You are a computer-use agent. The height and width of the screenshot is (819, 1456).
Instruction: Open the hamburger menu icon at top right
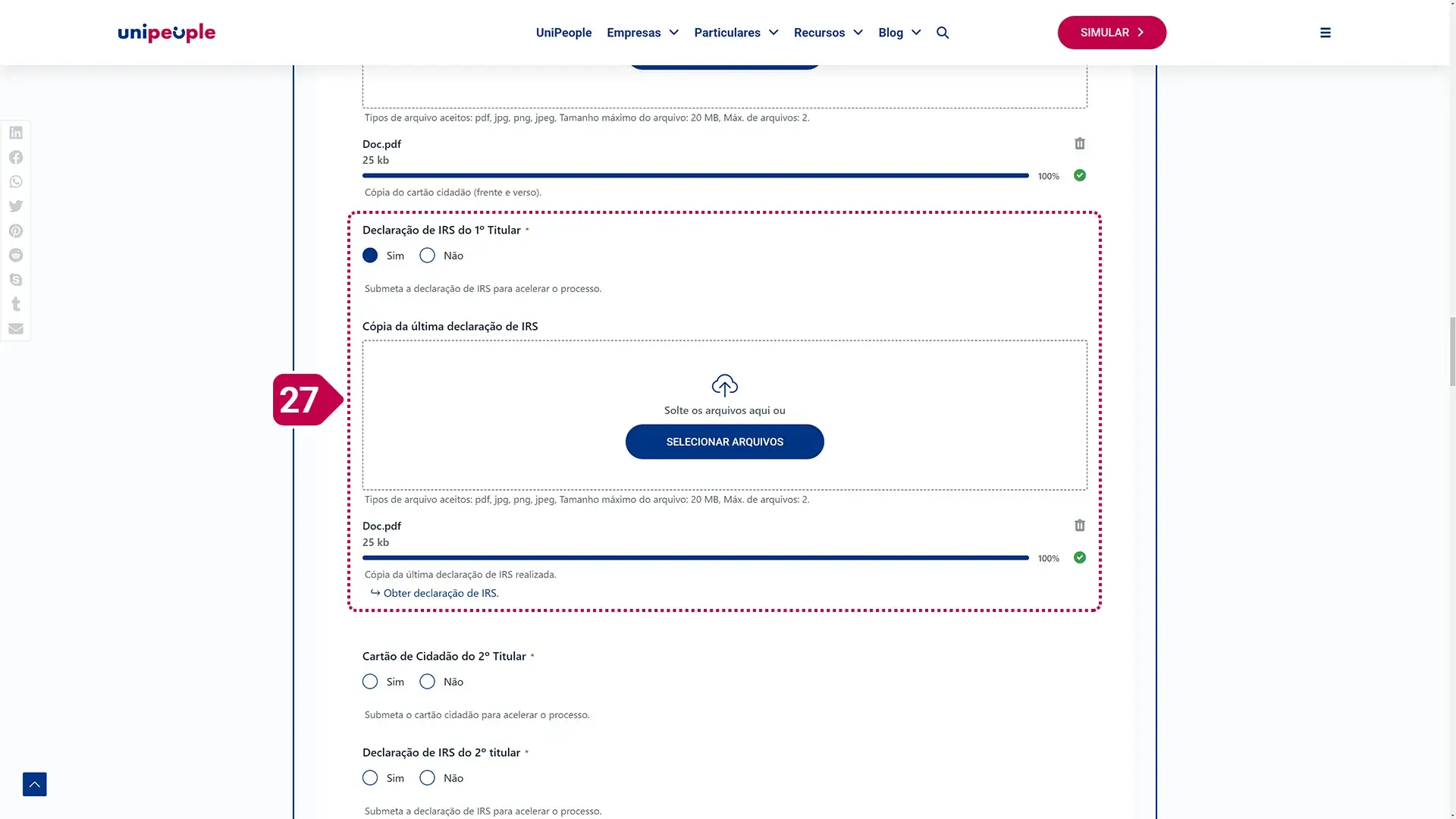point(1326,33)
